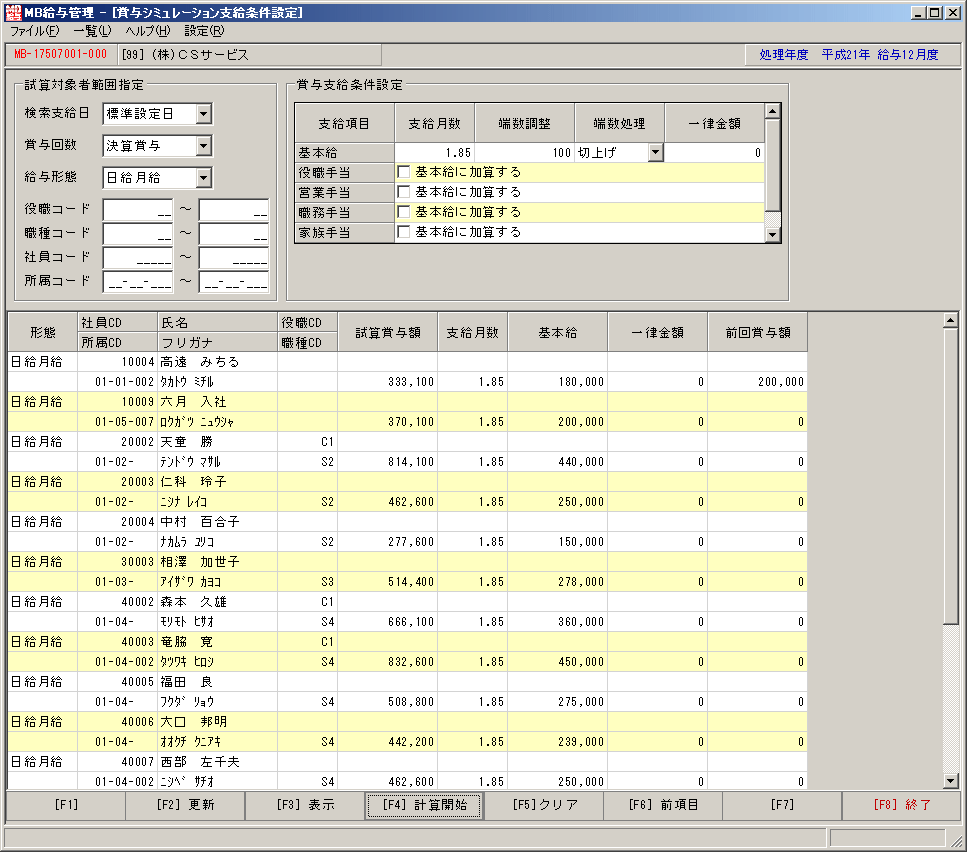Click the 前回賞与額 column header

tap(757, 332)
